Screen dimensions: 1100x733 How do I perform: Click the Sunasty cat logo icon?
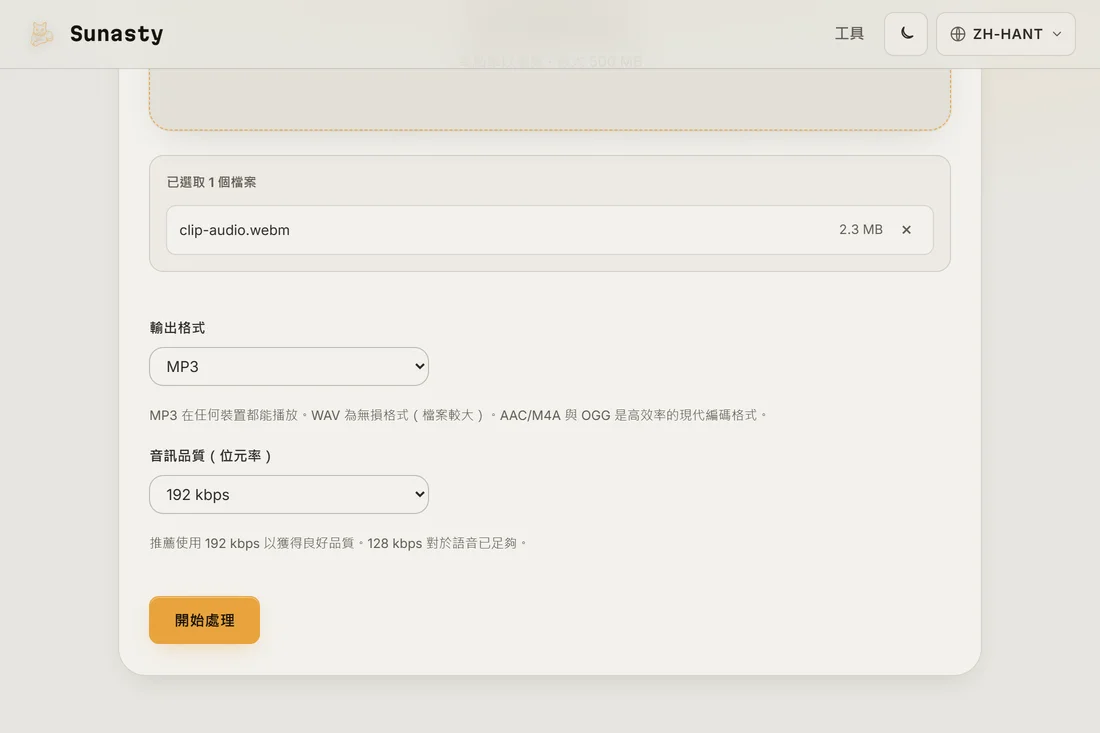pos(41,34)
